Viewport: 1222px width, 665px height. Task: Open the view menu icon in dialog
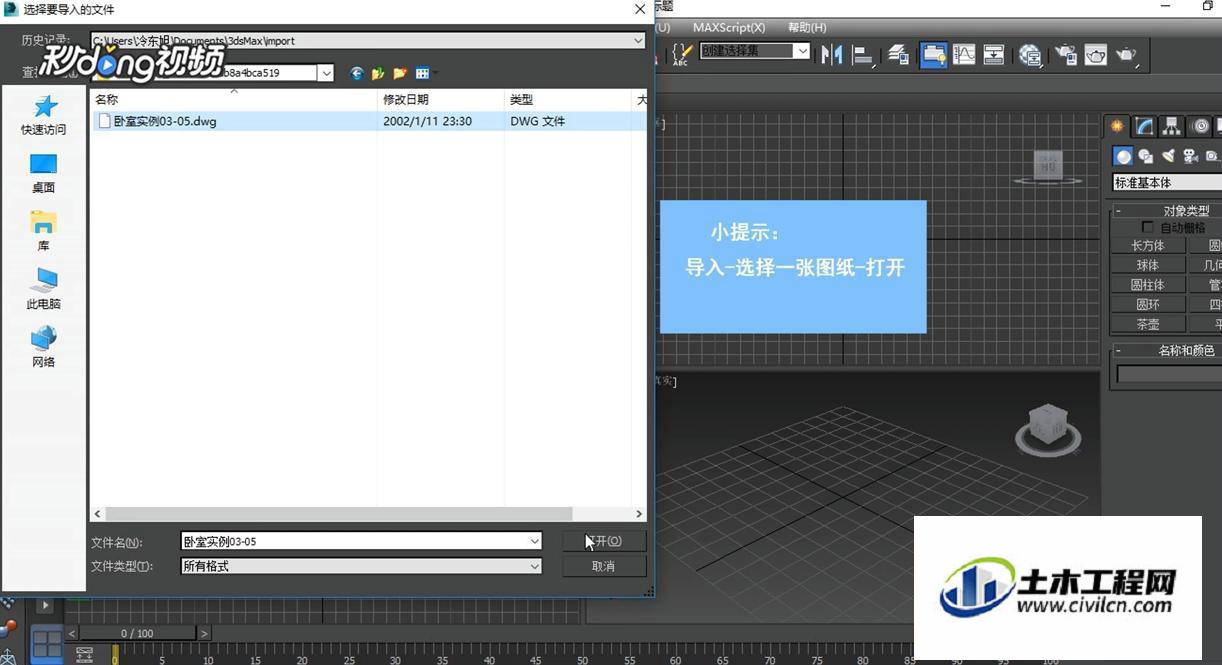tap(425, 73)
